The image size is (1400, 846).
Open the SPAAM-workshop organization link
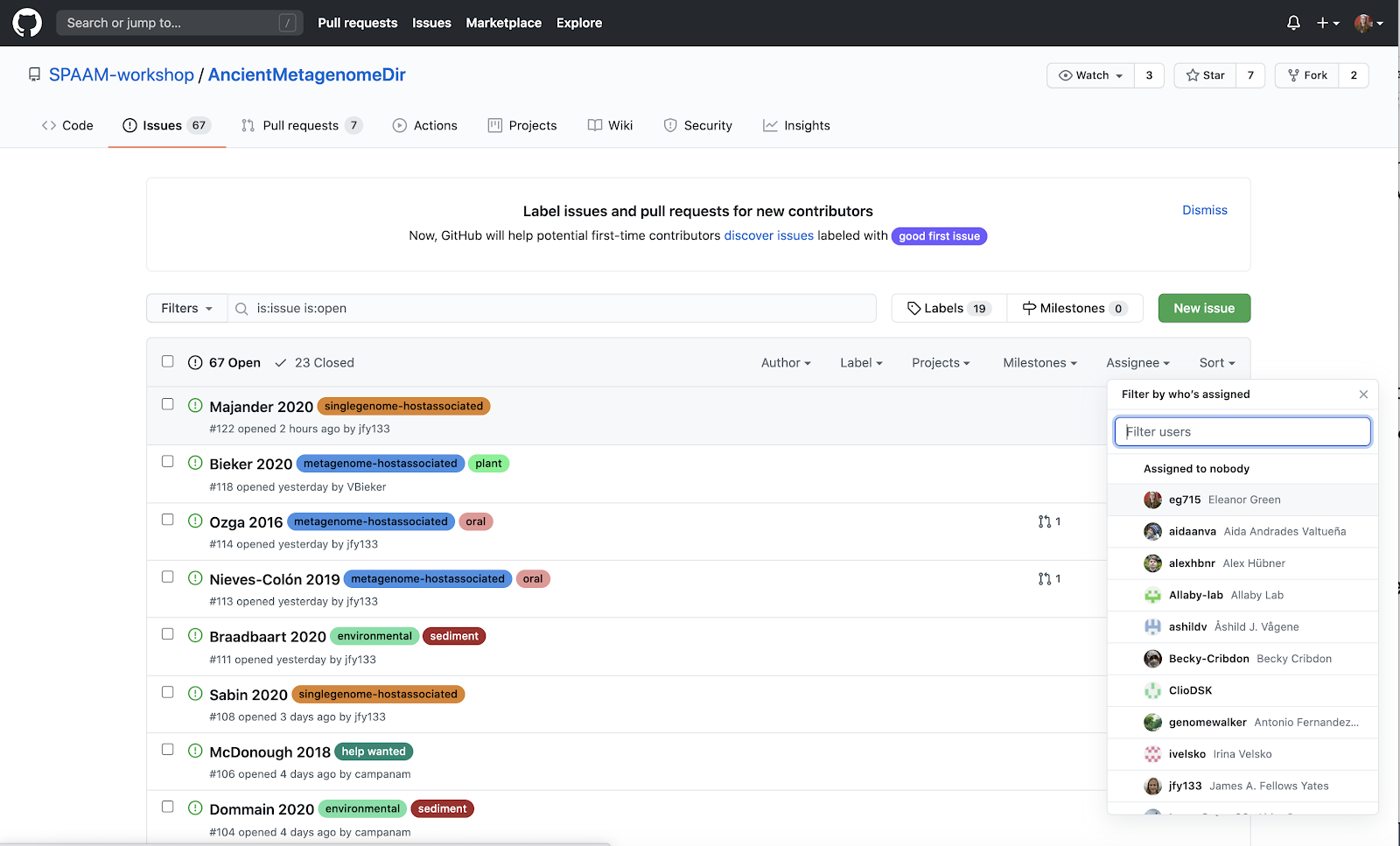122,75
